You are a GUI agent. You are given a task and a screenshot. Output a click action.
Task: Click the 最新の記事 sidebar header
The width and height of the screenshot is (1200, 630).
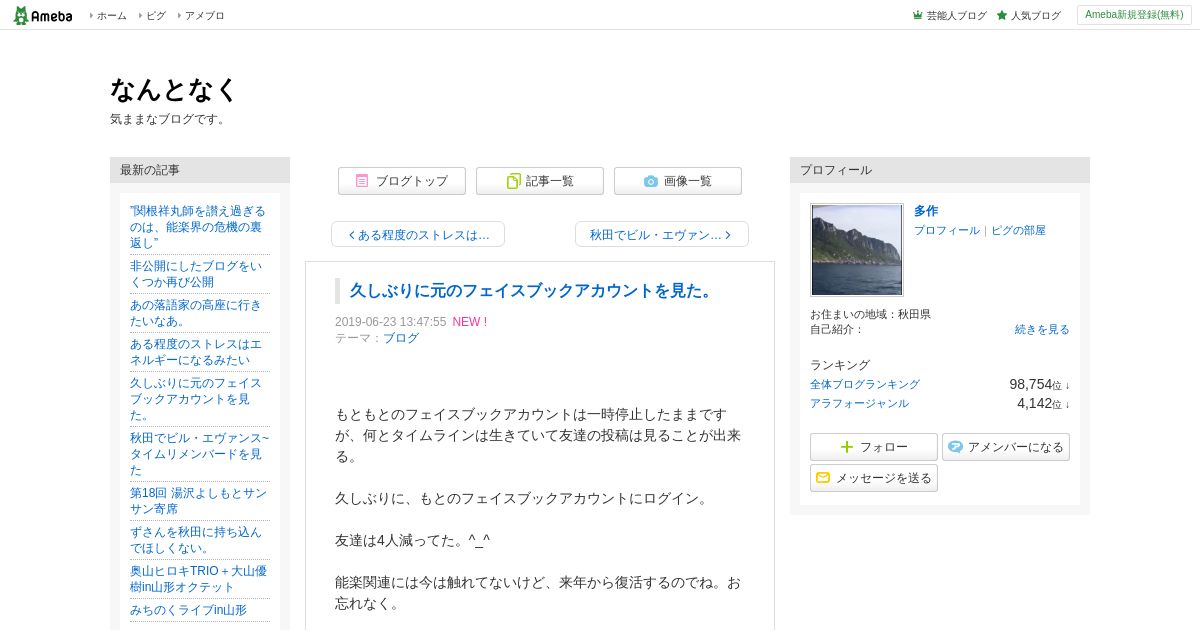200,170
